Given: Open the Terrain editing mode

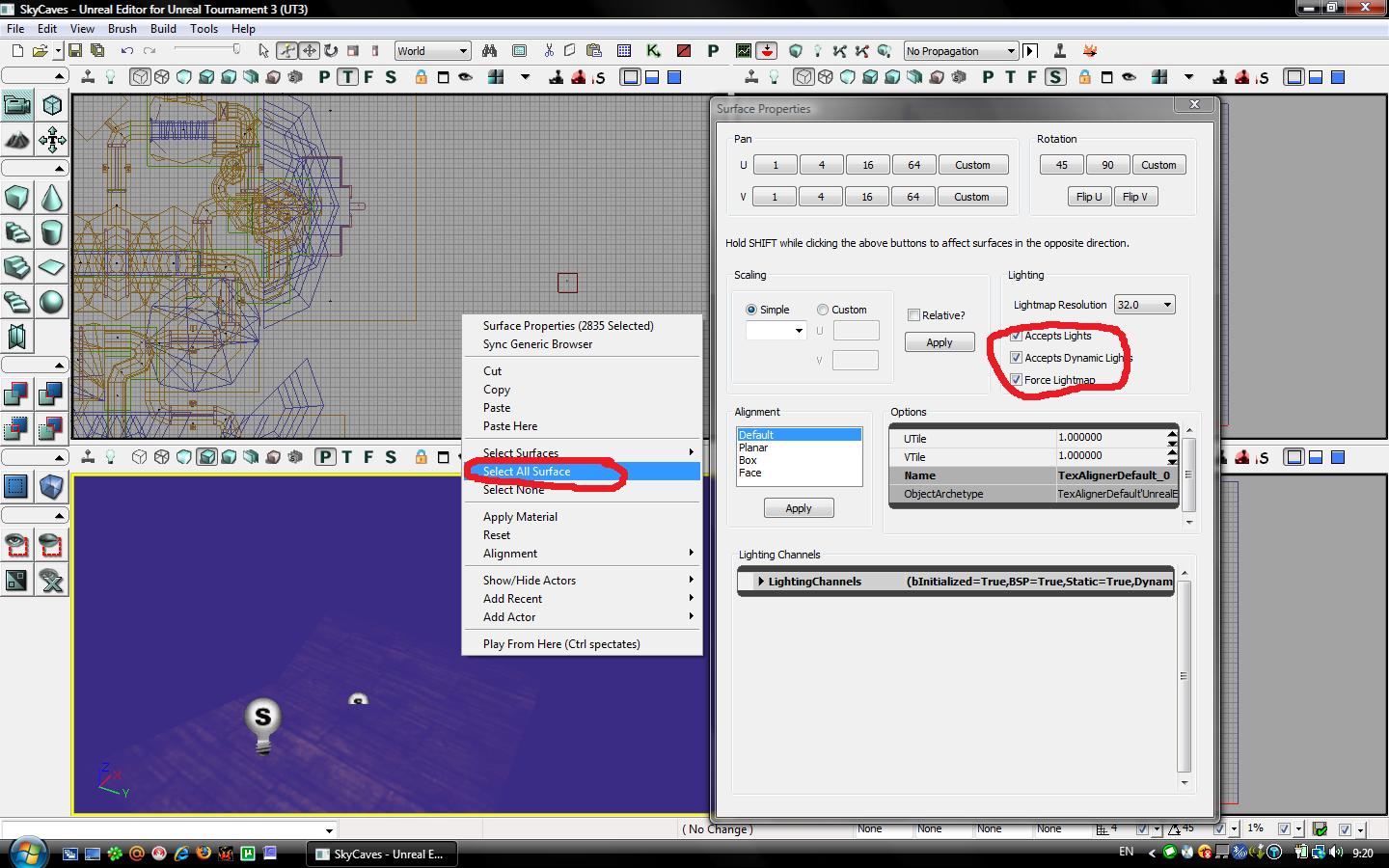Looking at the screenshot, I should pos(17,141).
